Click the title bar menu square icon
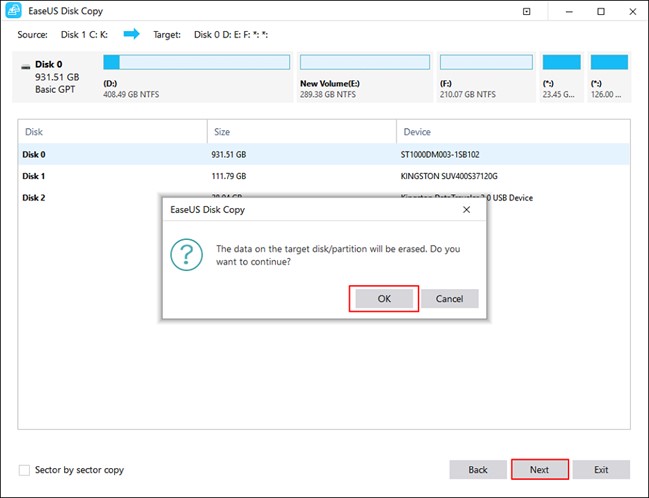The height and width of the screenshot is (498, 649). tap(526, 12)
